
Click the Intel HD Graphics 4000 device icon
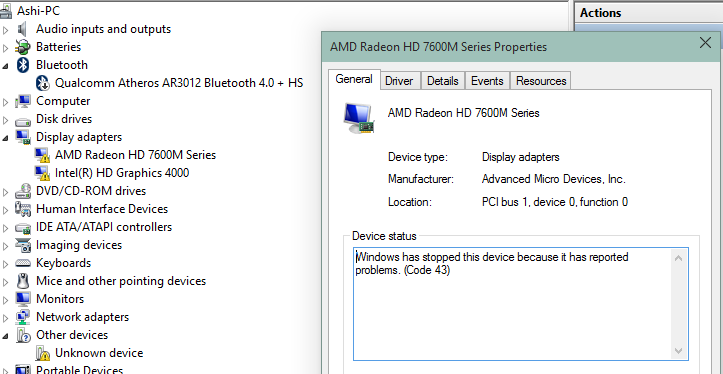pyautogui.click(x=42, y=173)
